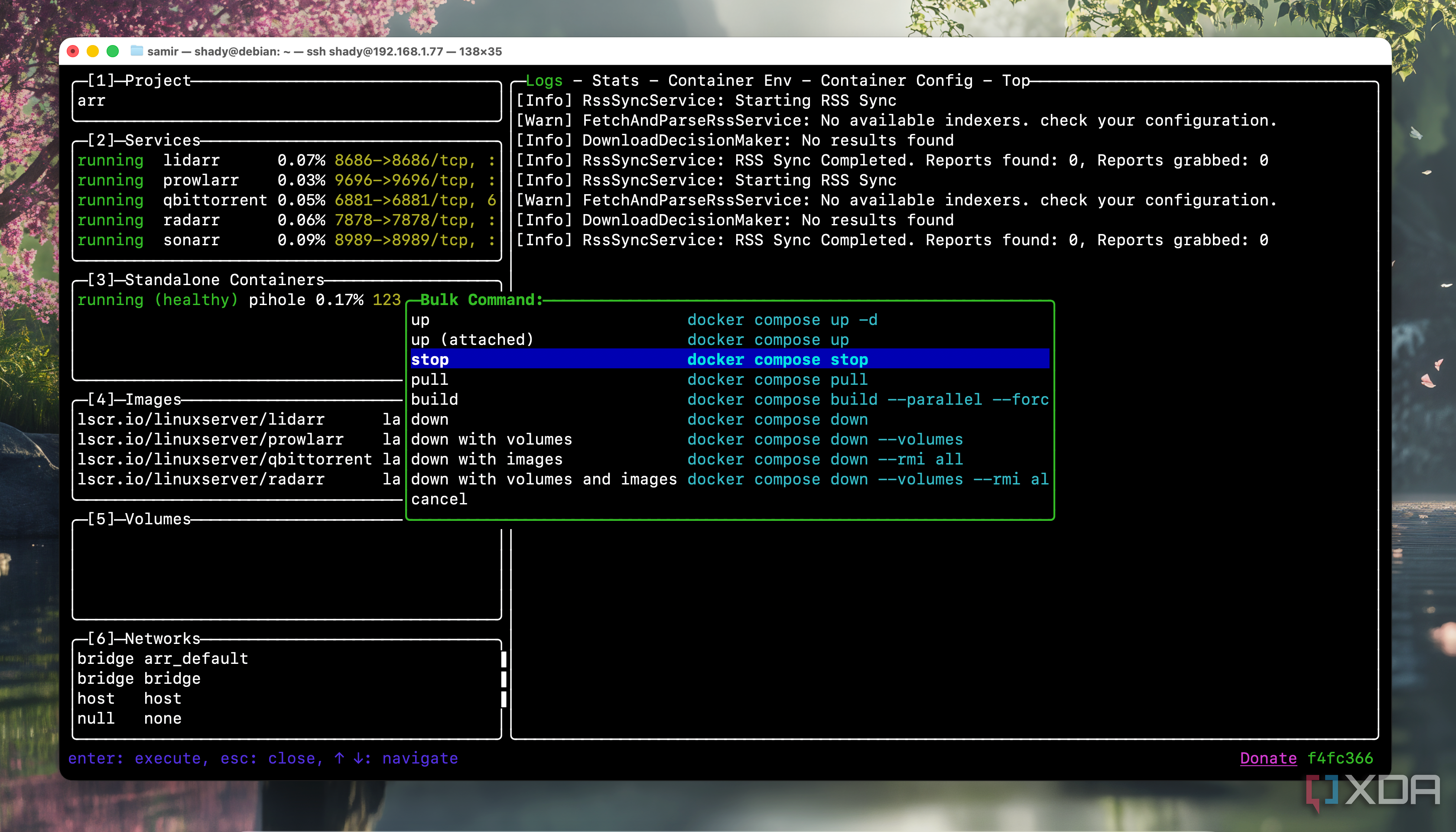The height and width of the screenshot is (832, 1456).
Task: Choose the 'pull' bulk command
Action: pos(429,380)
